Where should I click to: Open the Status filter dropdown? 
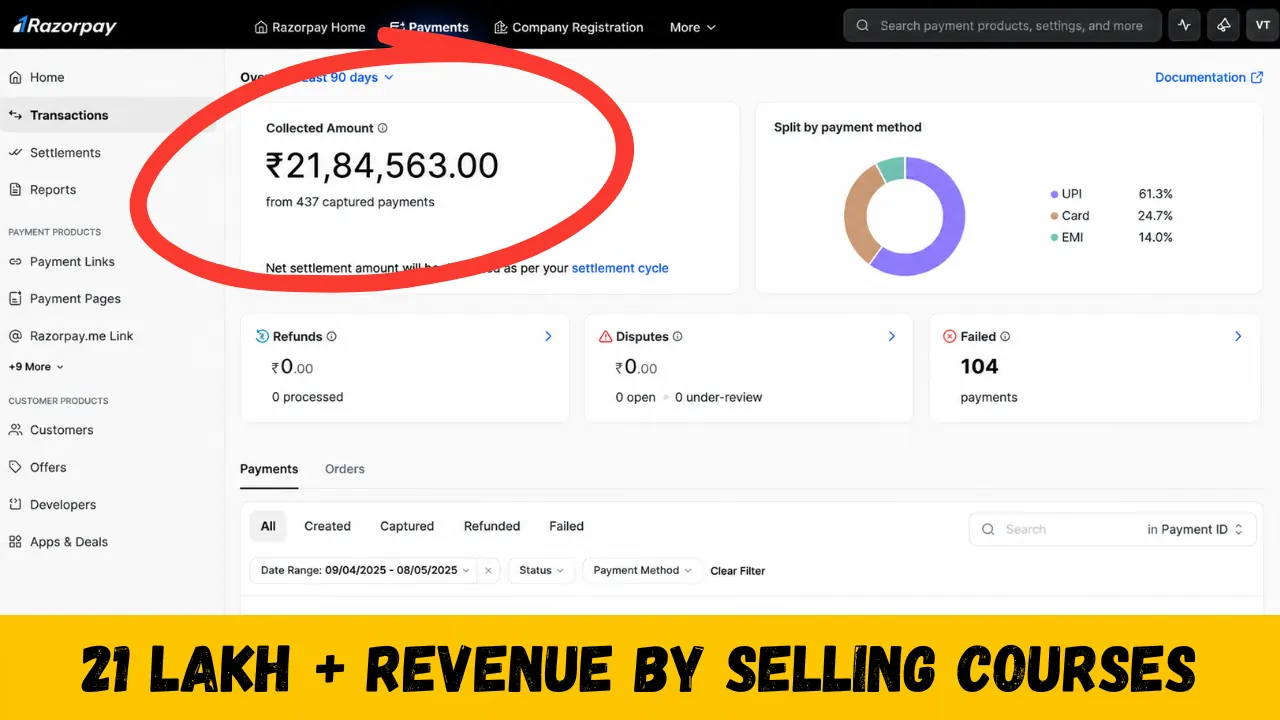tap(541, 570)
